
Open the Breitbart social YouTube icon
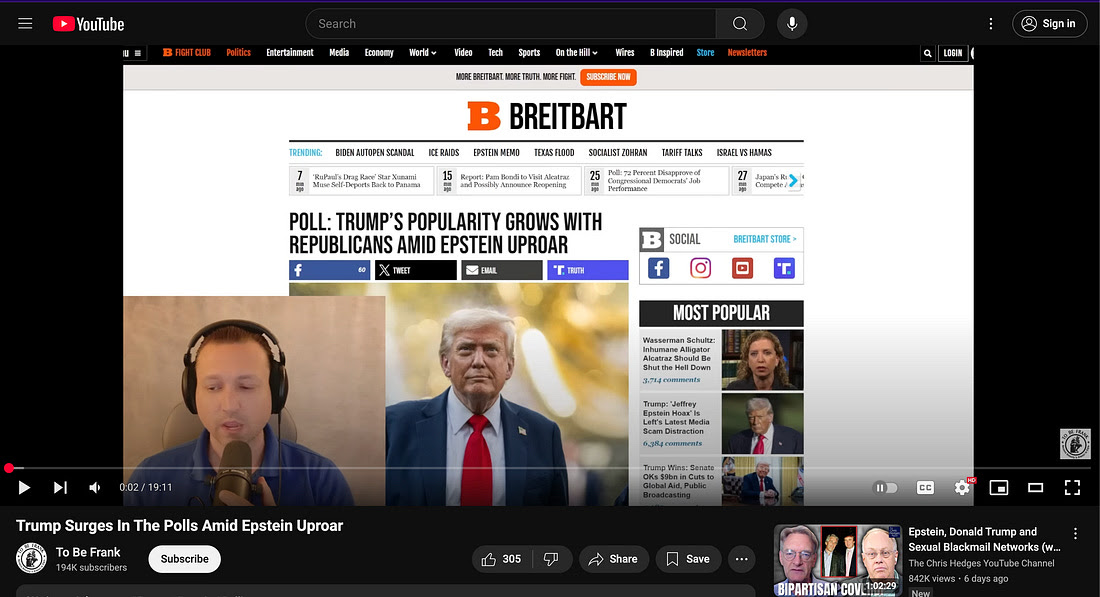pyautogui.click(x=742, y=268)
